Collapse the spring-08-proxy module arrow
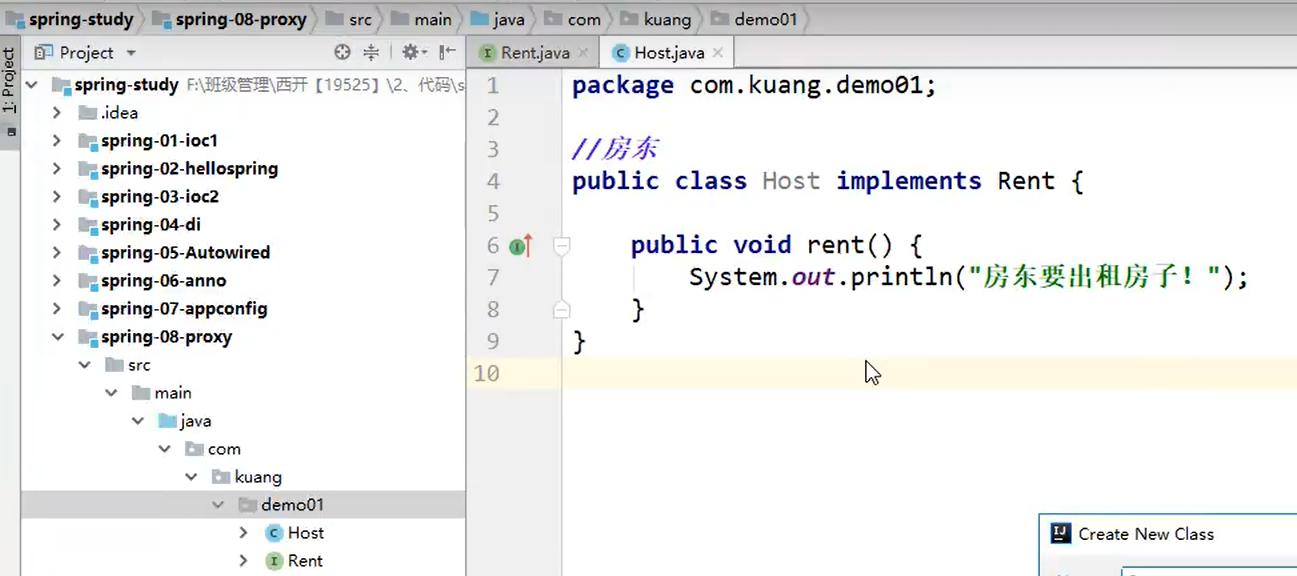 tap(57, 337)
